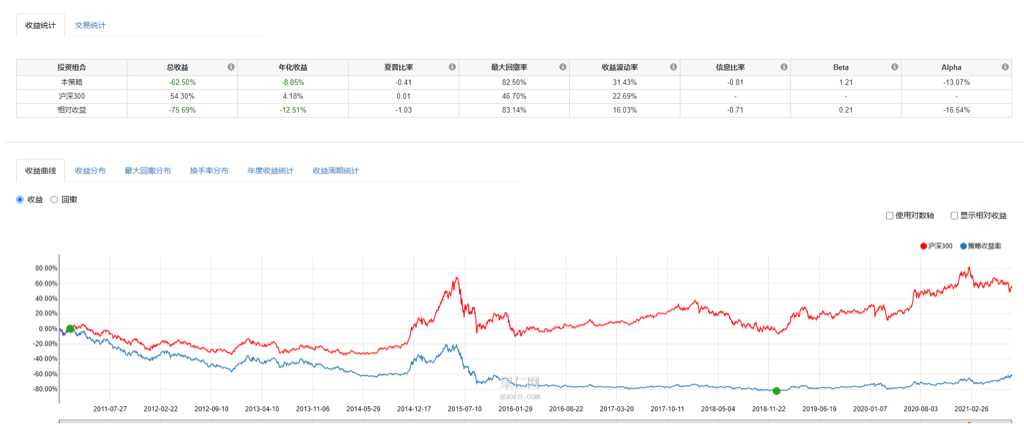Toggle the blue 策略收益率 legend swatch

pyautogui.click(x=963, y=245)
